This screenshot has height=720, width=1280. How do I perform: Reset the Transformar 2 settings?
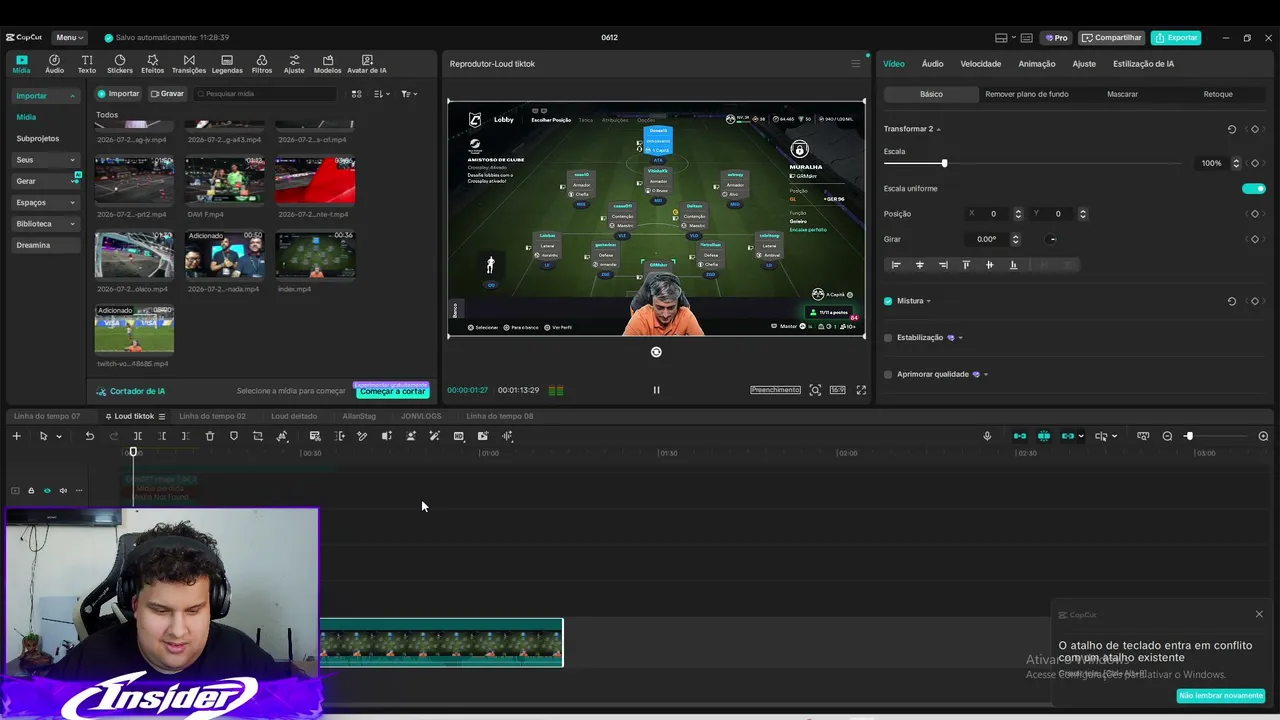click(1231, 129)
